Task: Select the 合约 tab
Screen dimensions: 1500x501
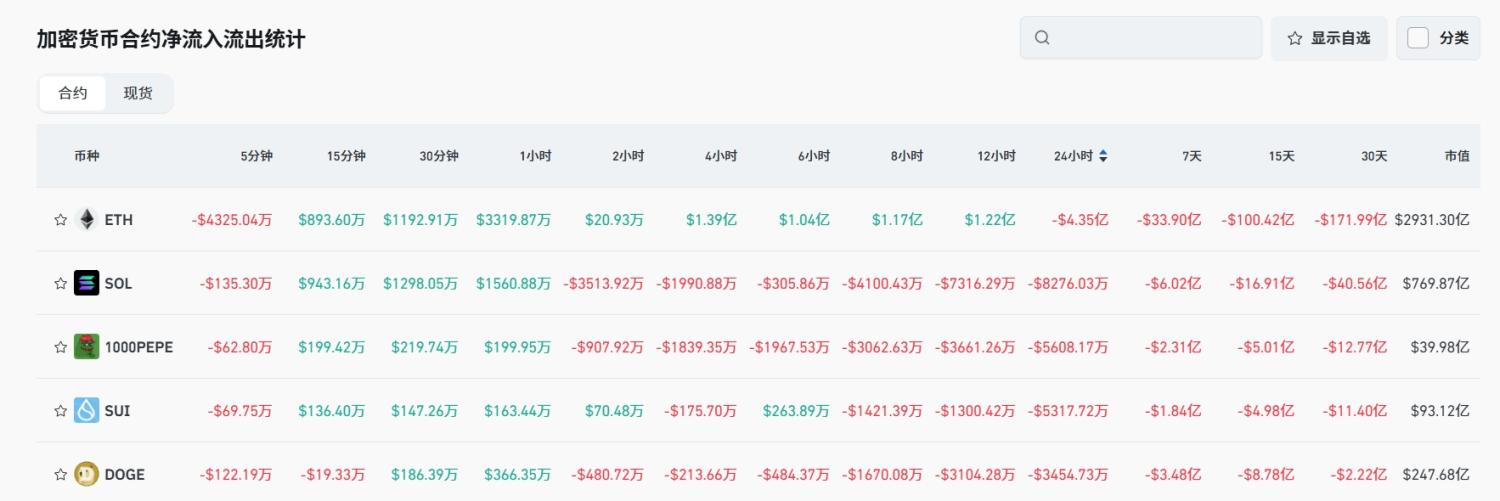Action: coord(73,93)
